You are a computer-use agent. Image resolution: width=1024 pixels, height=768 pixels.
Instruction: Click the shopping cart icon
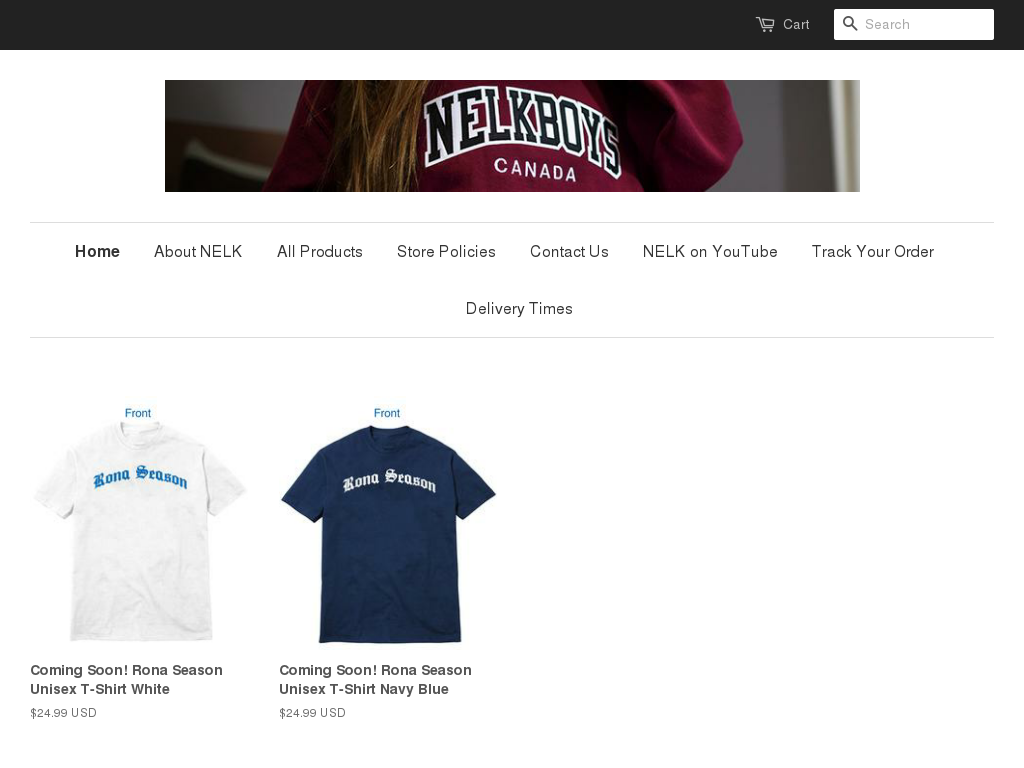(765, 24)
